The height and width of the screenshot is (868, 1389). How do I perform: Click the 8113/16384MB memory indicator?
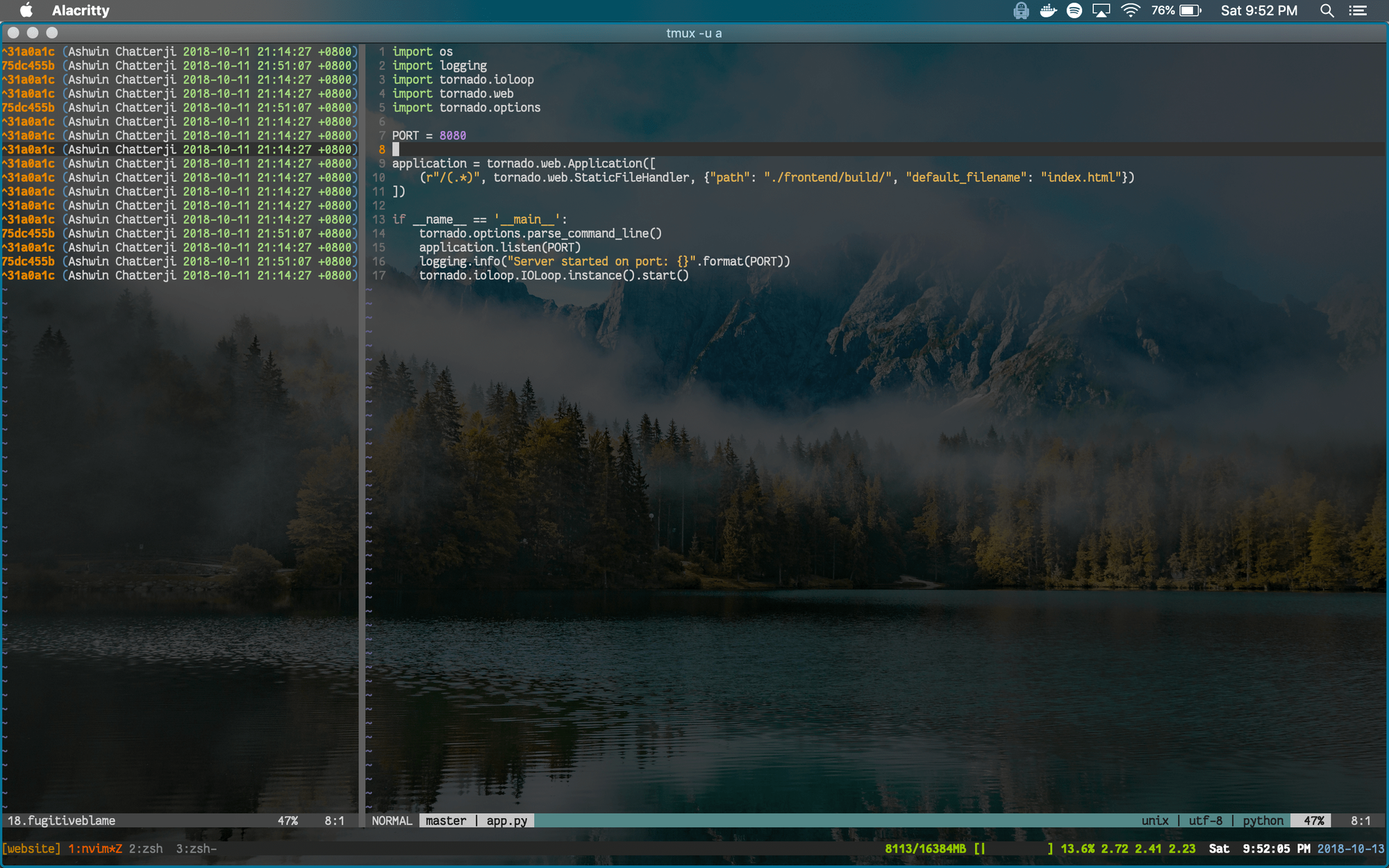point(925,849)
